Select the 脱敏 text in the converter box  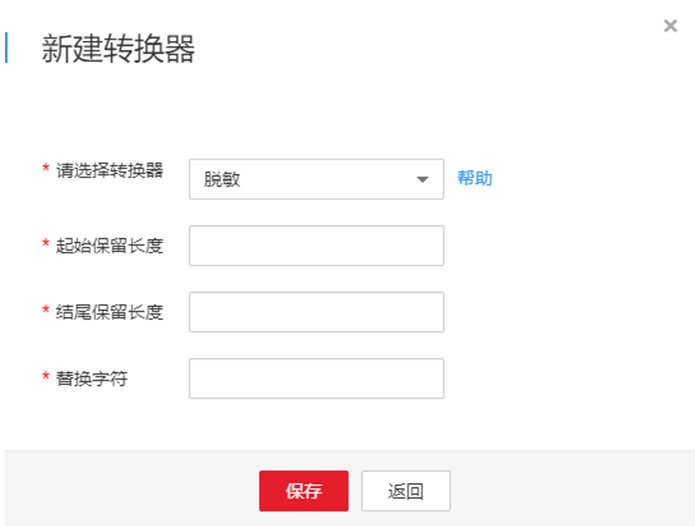pyautogui.click(x=222, y=180)
